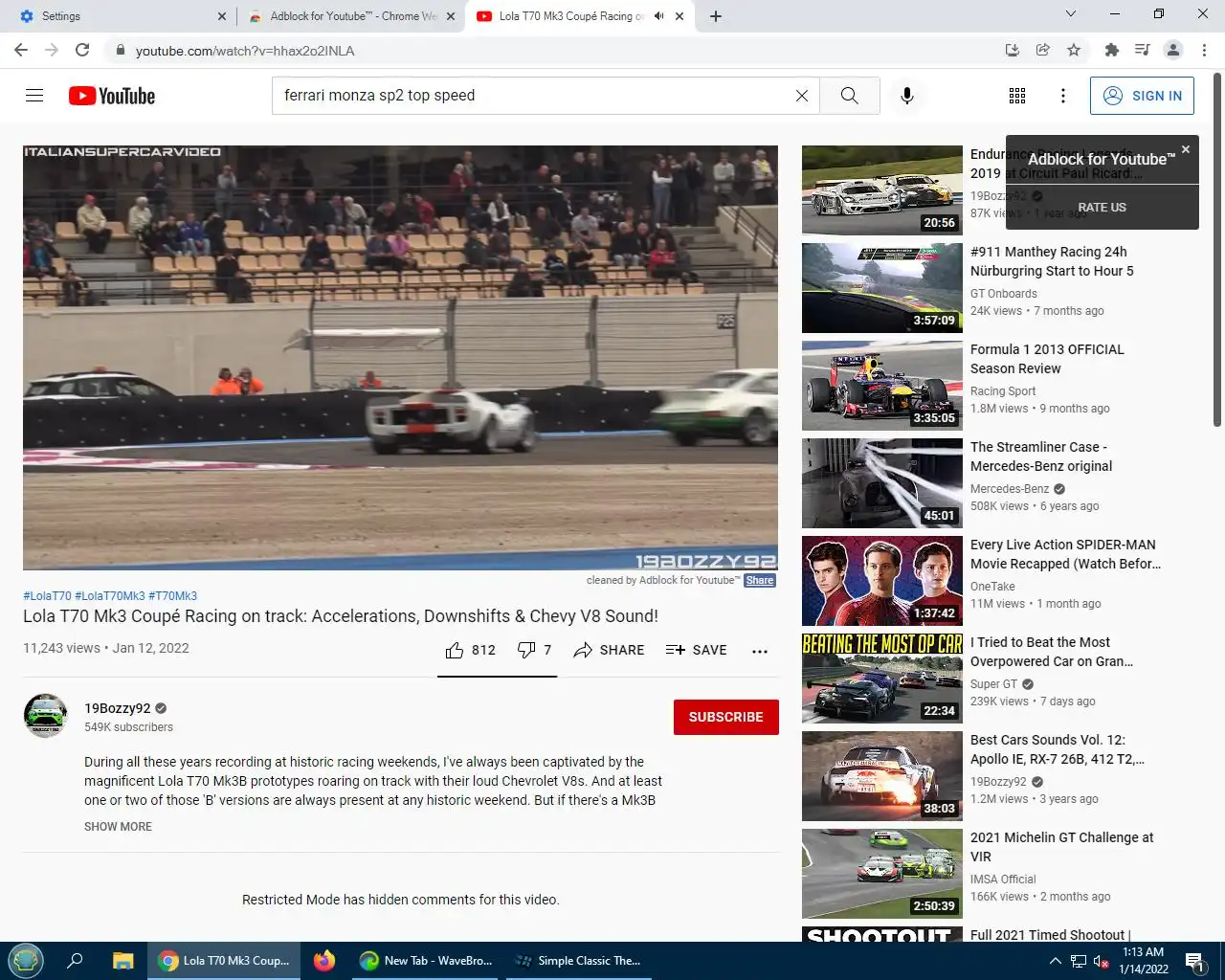
Task: Open 2021 Michelin GT Challenge thumbnail
Action: point(882,874)
